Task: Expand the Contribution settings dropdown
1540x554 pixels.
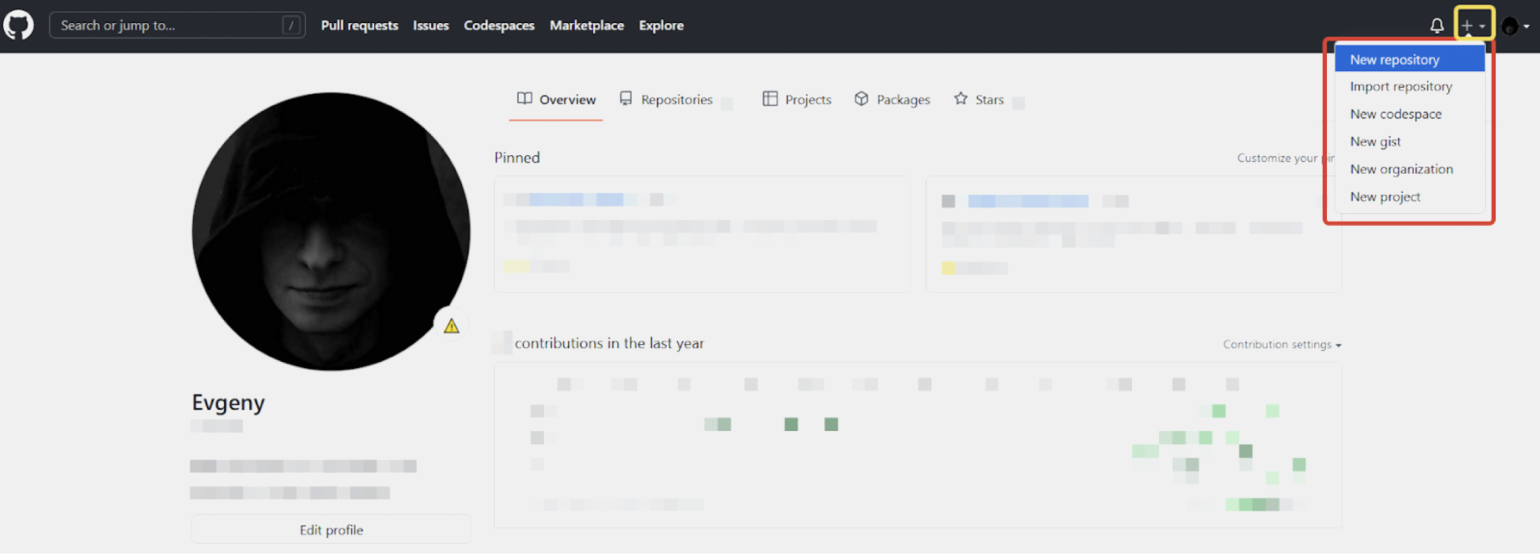Action: point(1281,344)
